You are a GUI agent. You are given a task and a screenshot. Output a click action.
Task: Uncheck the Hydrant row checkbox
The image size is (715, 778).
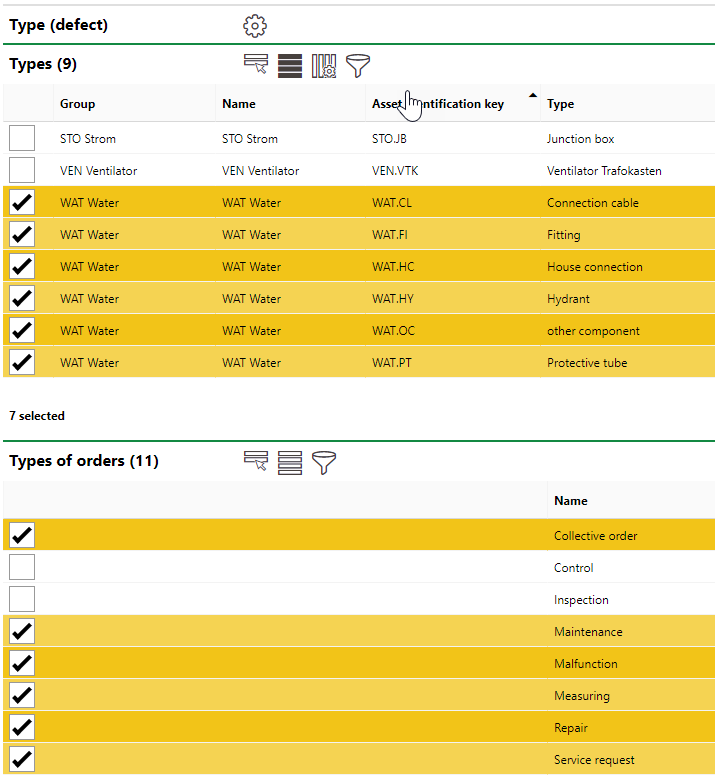click(x=22, y=299)
